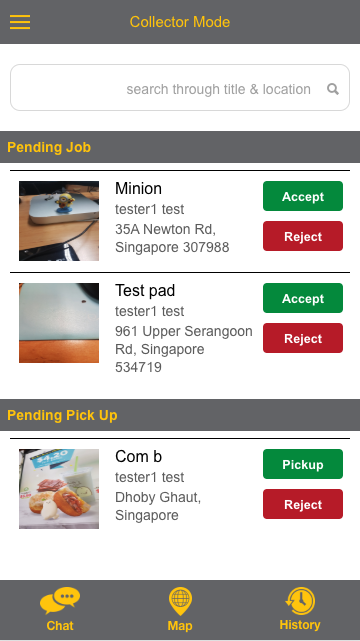Click the Pending Pick Up section header
This screenshot has width=360, height=641.
click(180, 415)
